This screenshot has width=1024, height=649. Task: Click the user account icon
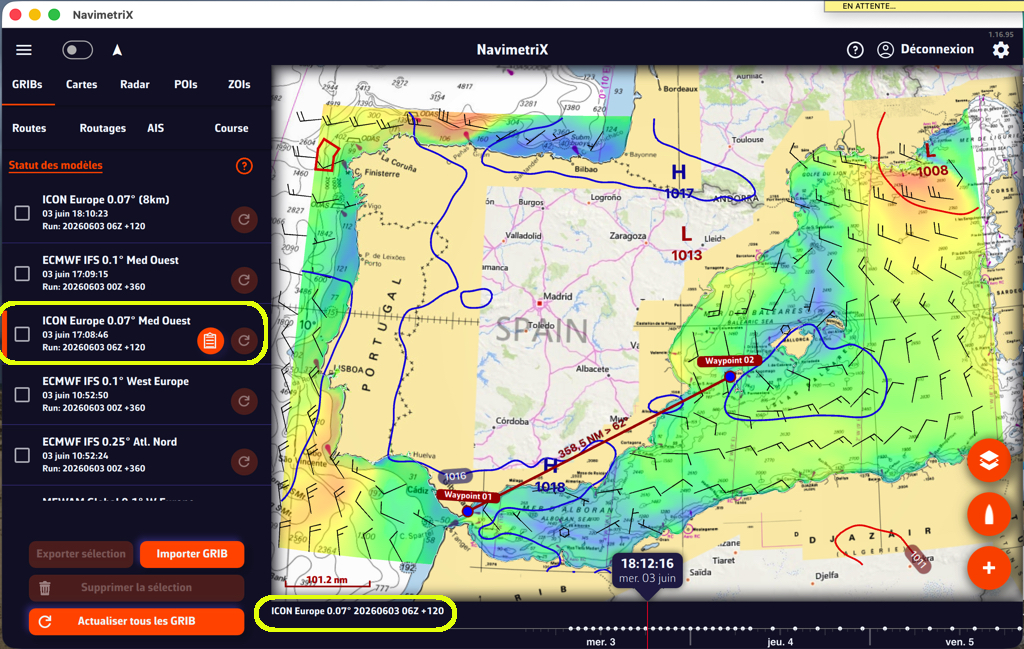tap(885, 50)
